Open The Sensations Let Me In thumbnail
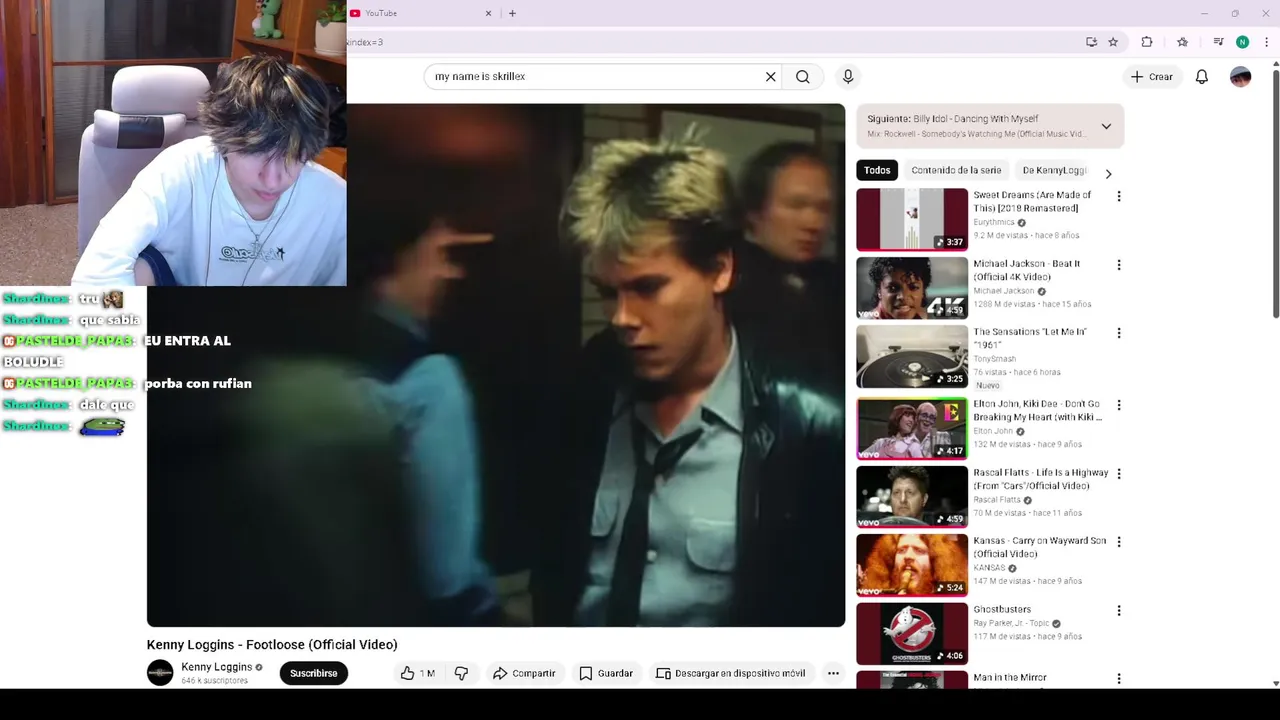Image resolution: width=1280 pixels, height=720 pixels. (x=912, y=356)
